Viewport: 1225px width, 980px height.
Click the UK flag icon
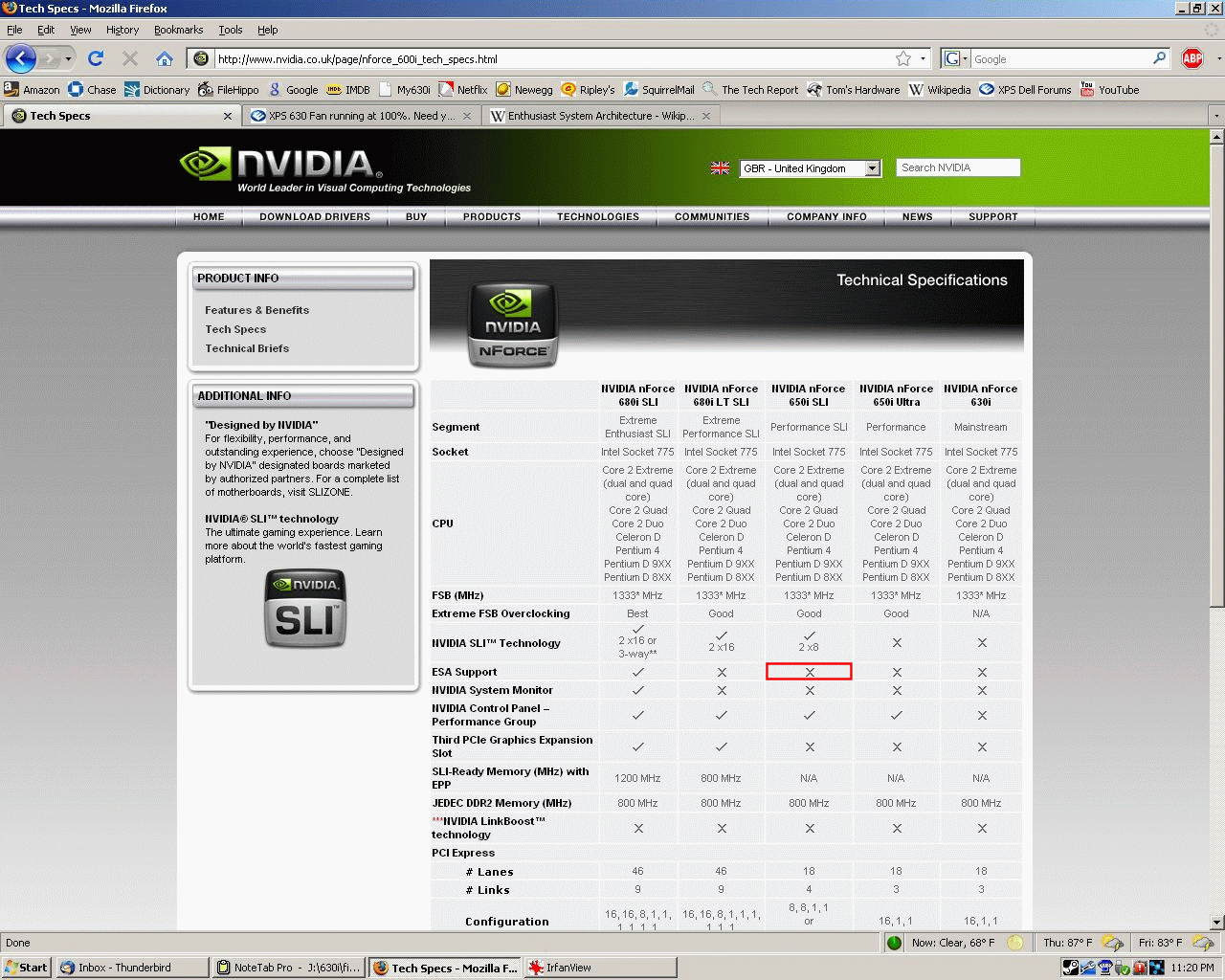coord(721,167)
